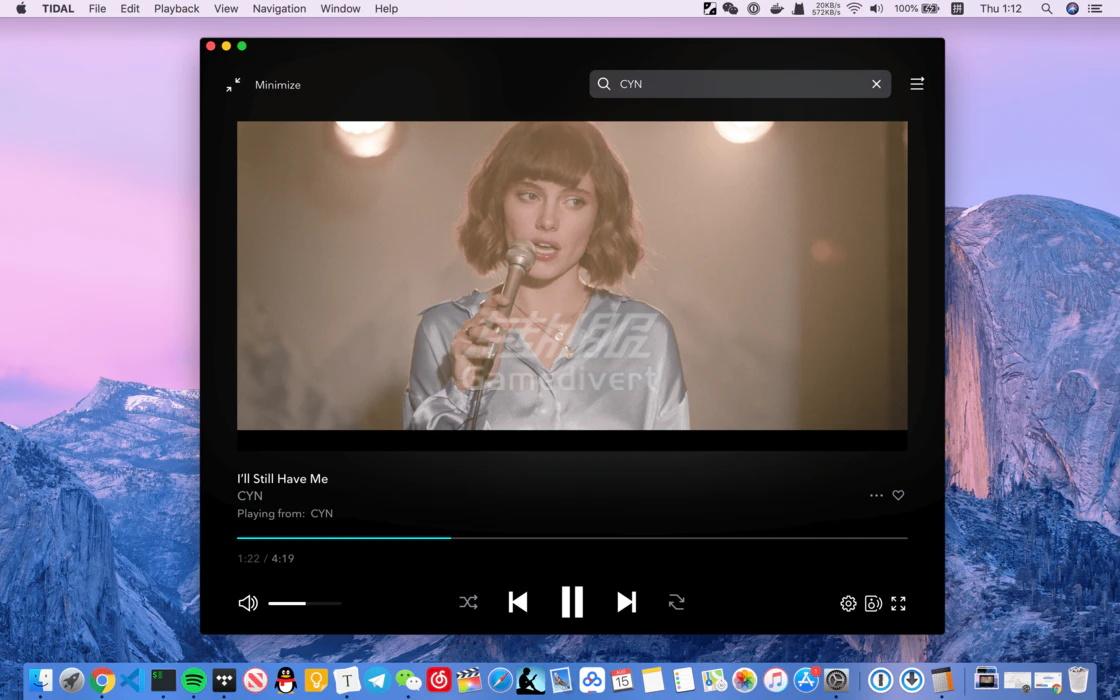Toggle repeat mode
1120x700 pixels.
[x=676, y=602]
